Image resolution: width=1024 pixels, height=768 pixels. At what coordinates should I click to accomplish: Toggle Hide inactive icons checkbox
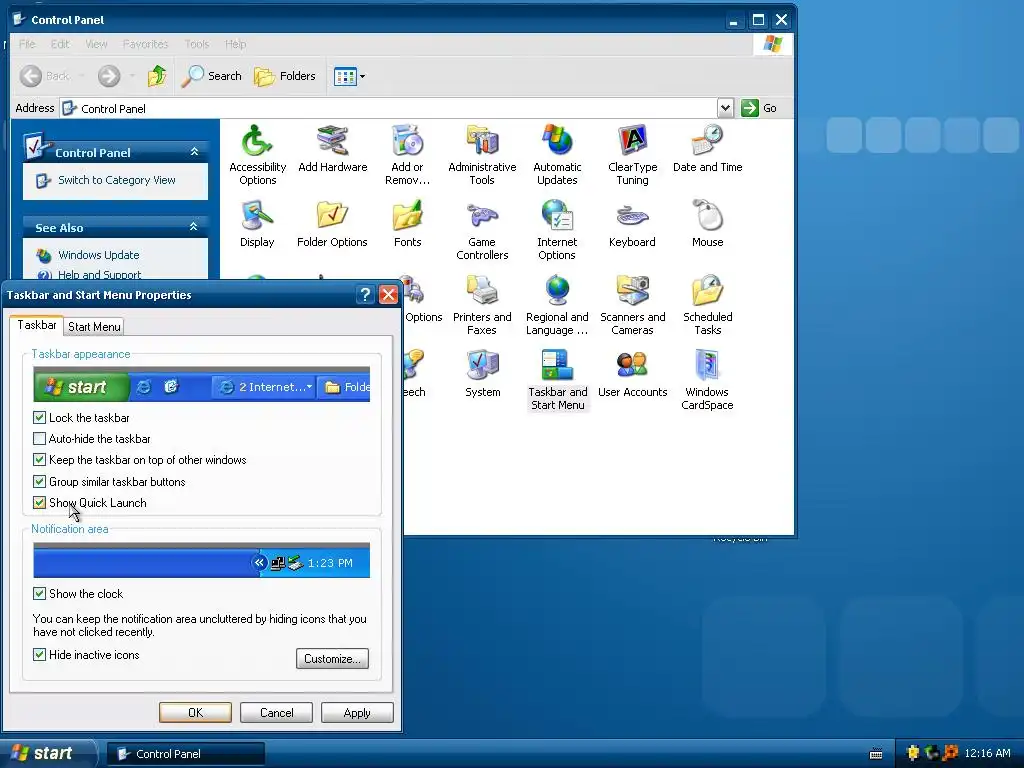pyautogui.click(x=39, y=654)
